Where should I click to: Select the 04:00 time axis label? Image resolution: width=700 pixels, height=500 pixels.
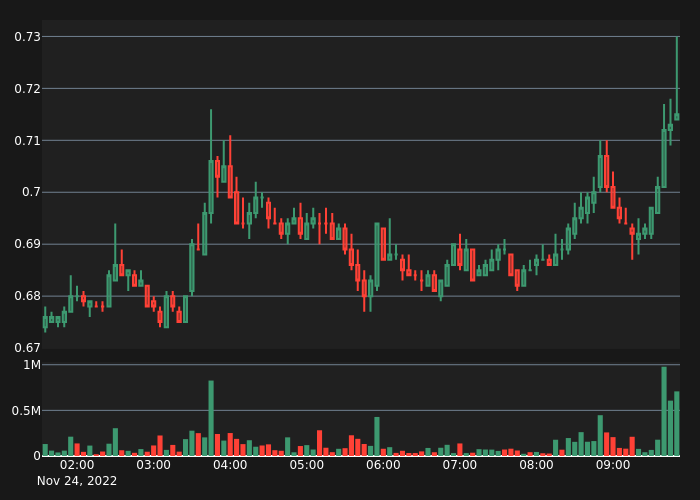[x=230, y=465]
